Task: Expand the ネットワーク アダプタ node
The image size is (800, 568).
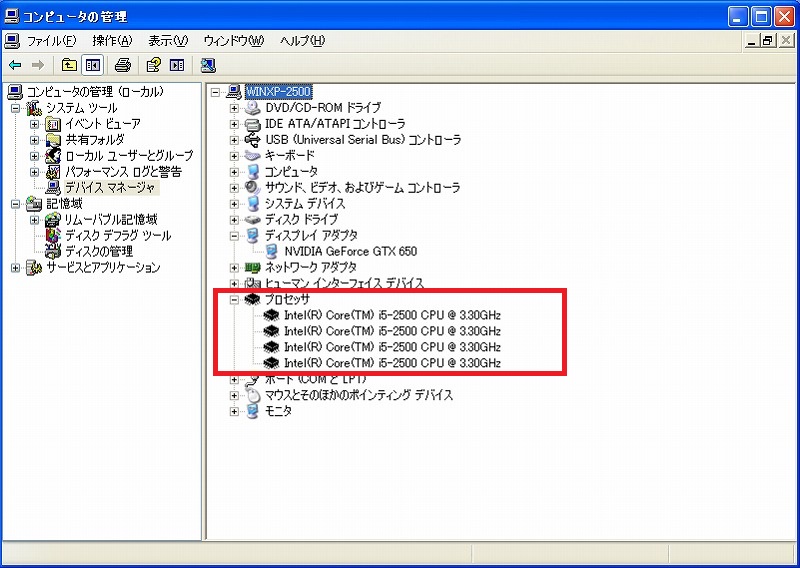Action: [234, 267]
